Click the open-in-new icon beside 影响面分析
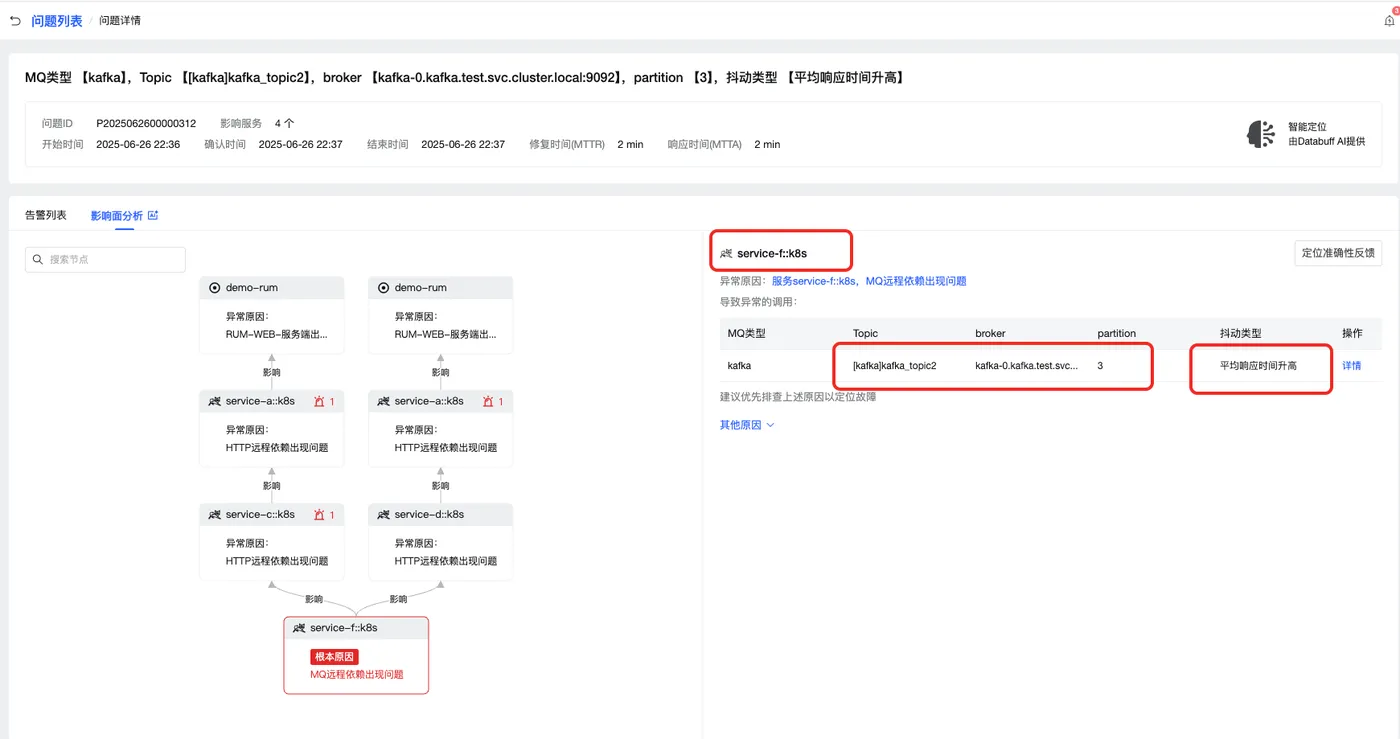The width and height of the screenshot is (1400, 739). [x=153, y=215]
